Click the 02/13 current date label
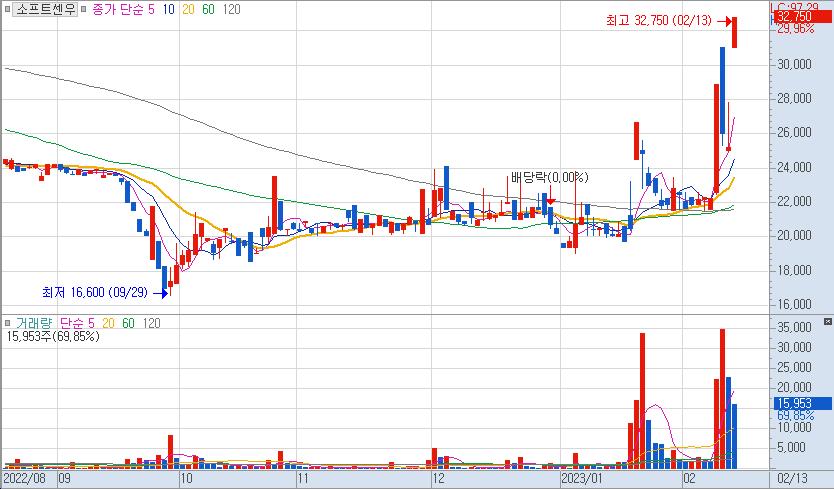This screenshot has width=834, height=489. (x=792, y=477)
